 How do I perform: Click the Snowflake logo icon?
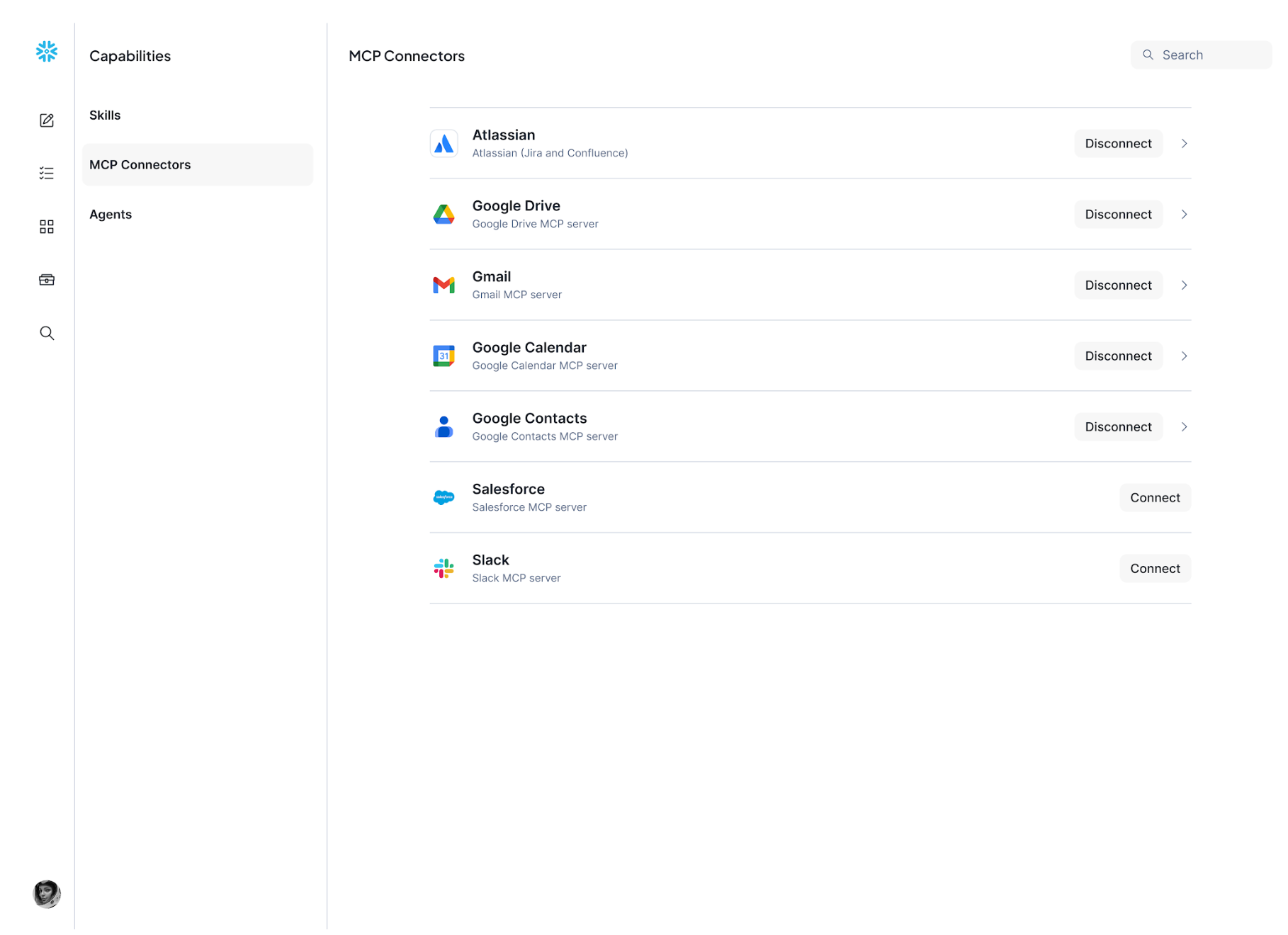click(x=47, y=51)
